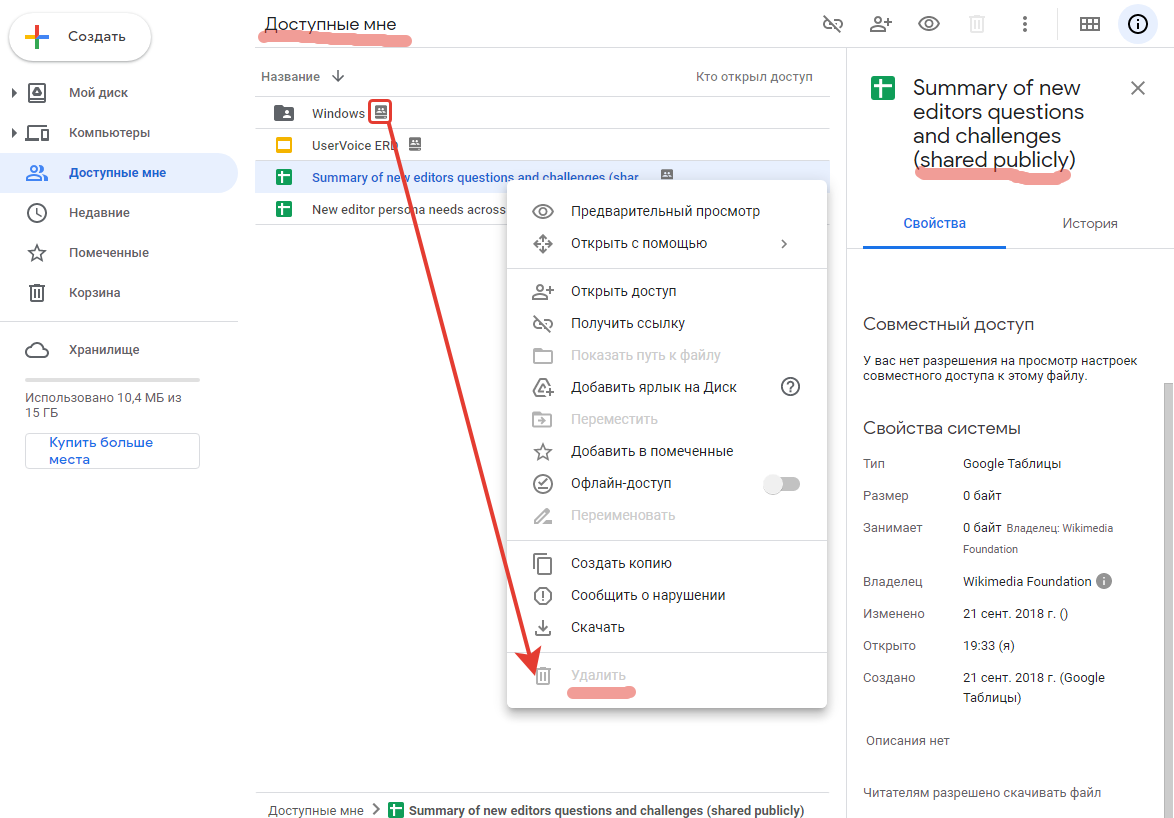Expand the Мой диск tree arrow

[x=13, y=93]
